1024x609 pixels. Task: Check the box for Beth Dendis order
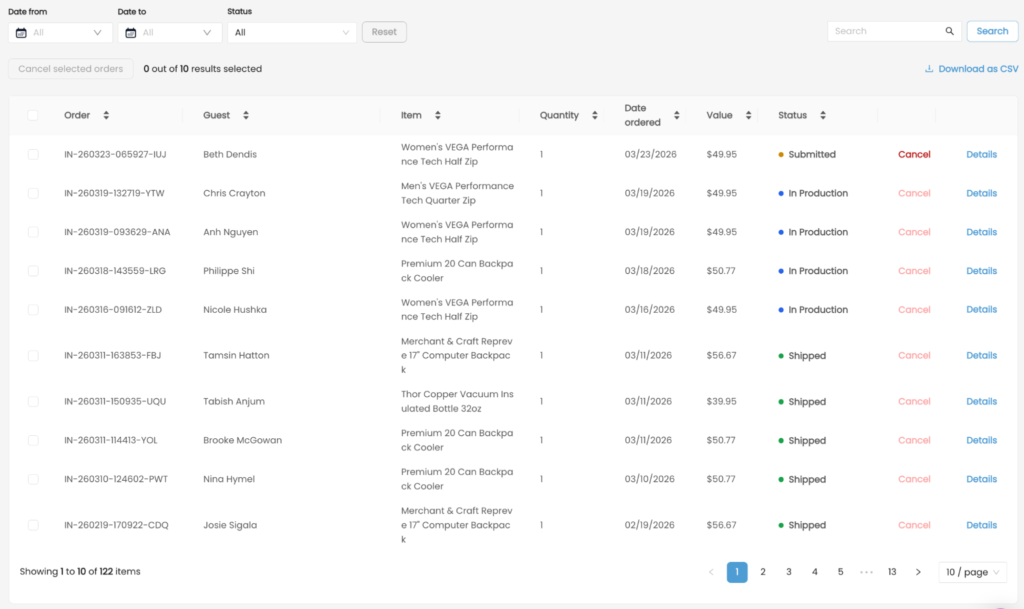33,155
